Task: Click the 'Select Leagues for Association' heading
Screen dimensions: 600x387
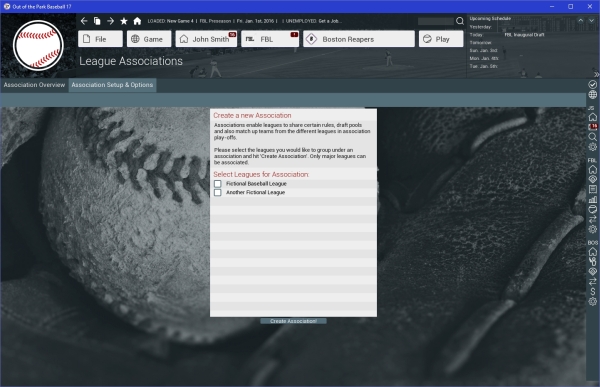Action: click(261, 175)
